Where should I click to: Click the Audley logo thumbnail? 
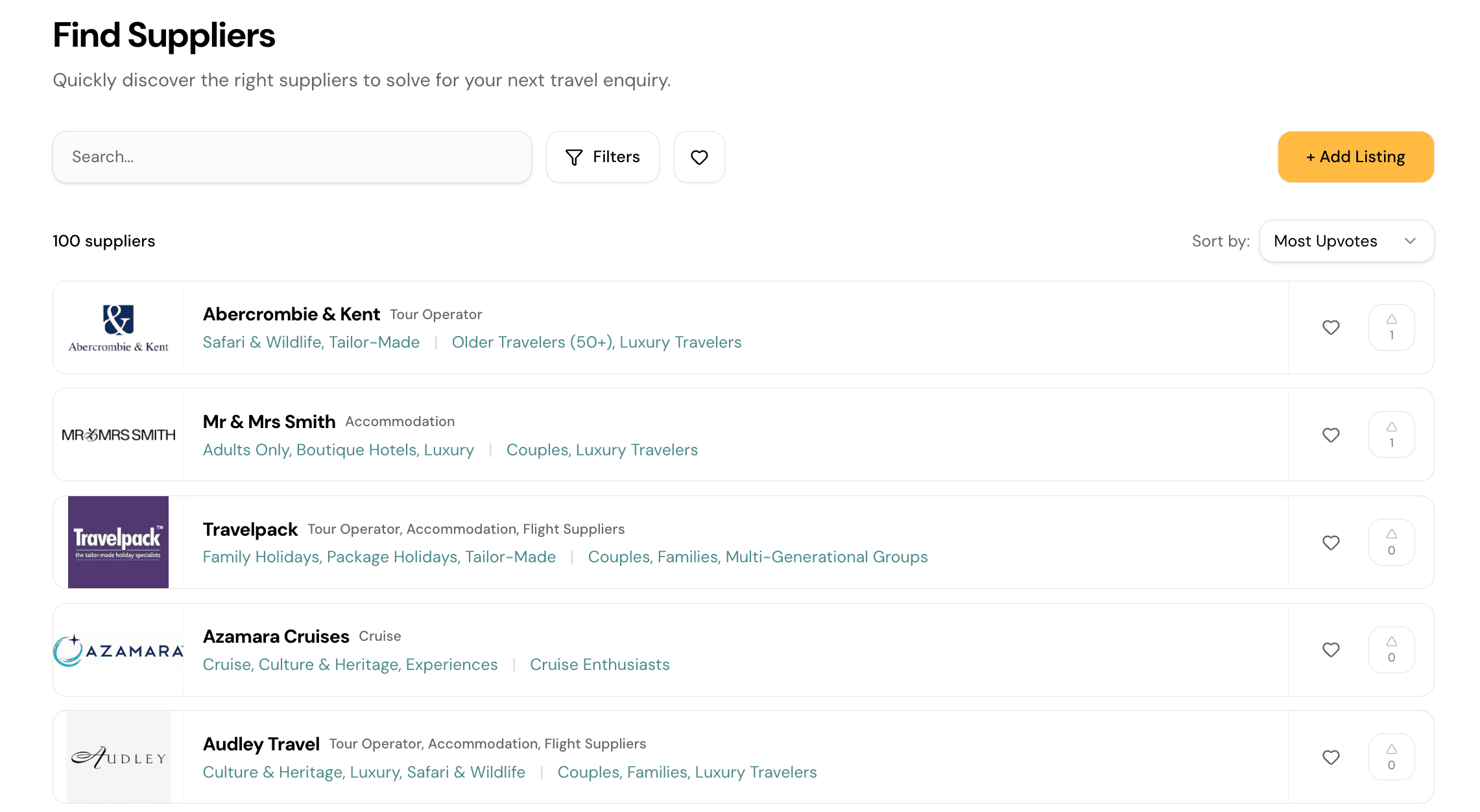[118, 758]
